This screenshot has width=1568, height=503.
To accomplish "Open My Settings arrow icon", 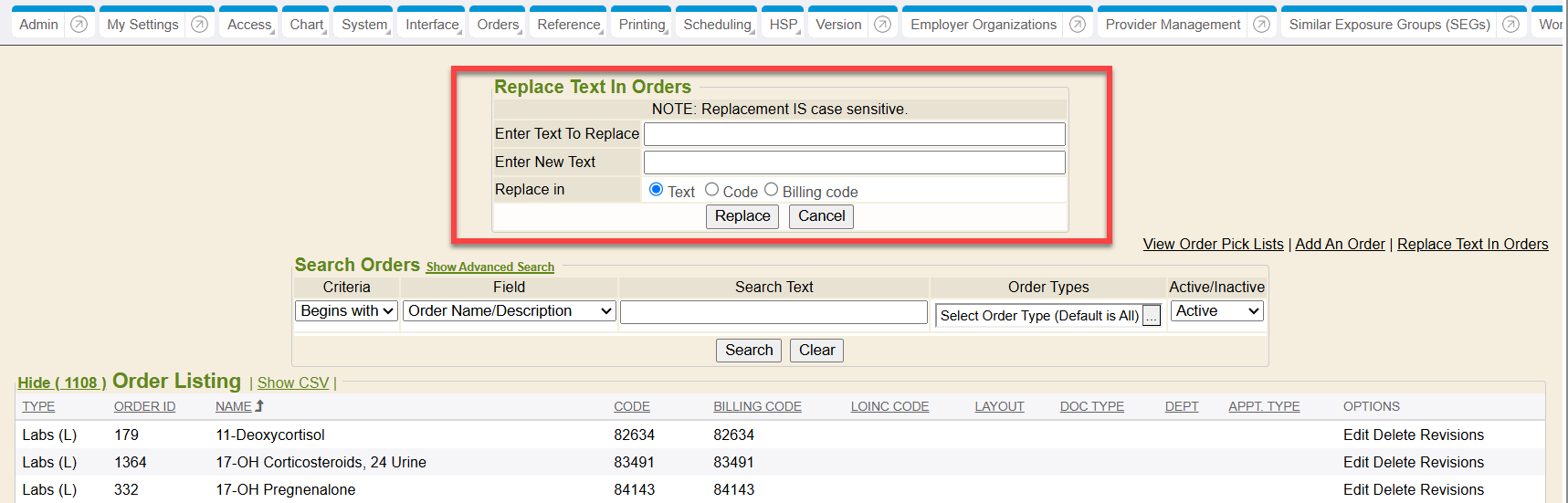I will click(199, 25).
